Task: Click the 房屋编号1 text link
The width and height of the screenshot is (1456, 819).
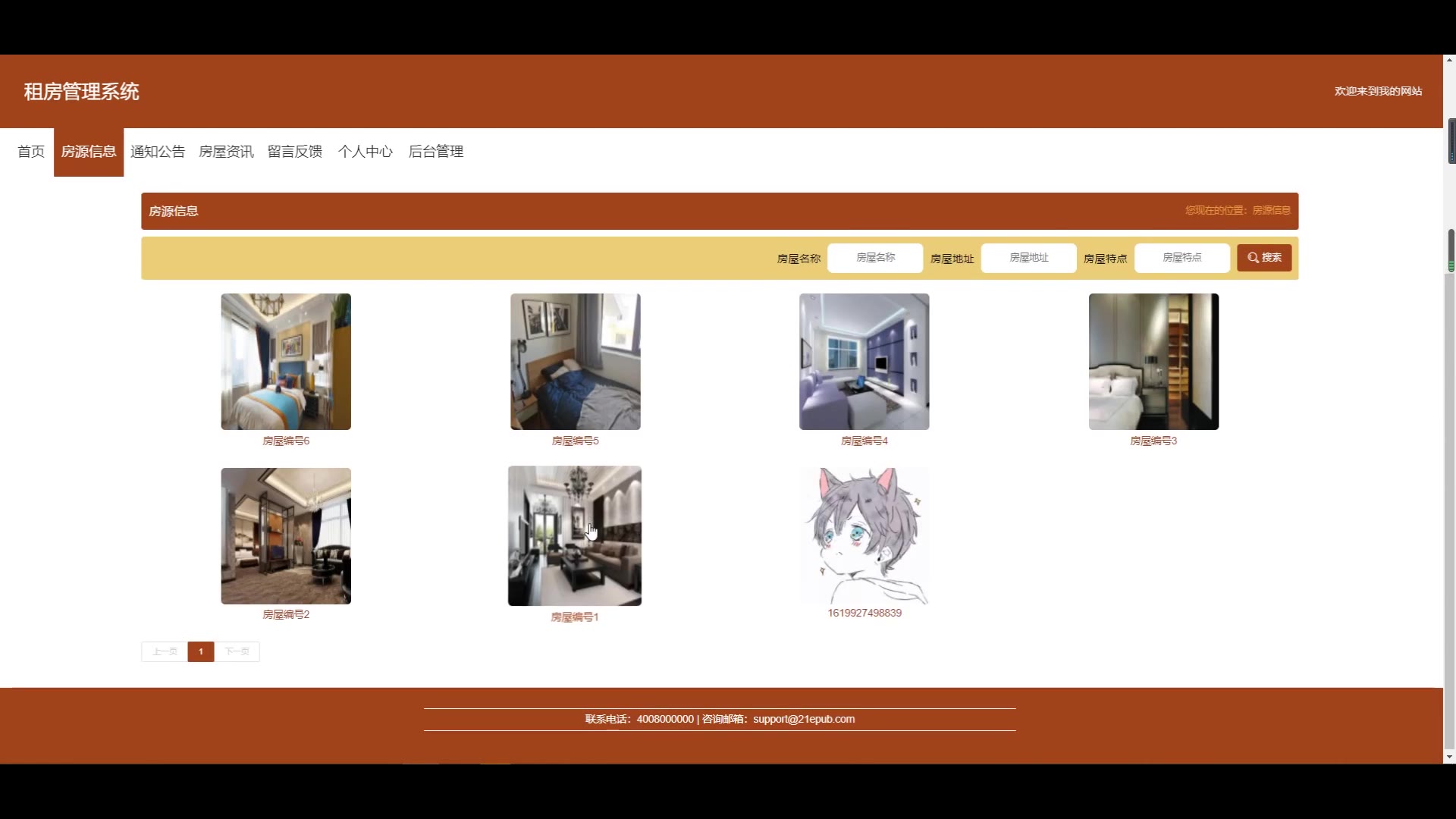Action: (574, 617)
